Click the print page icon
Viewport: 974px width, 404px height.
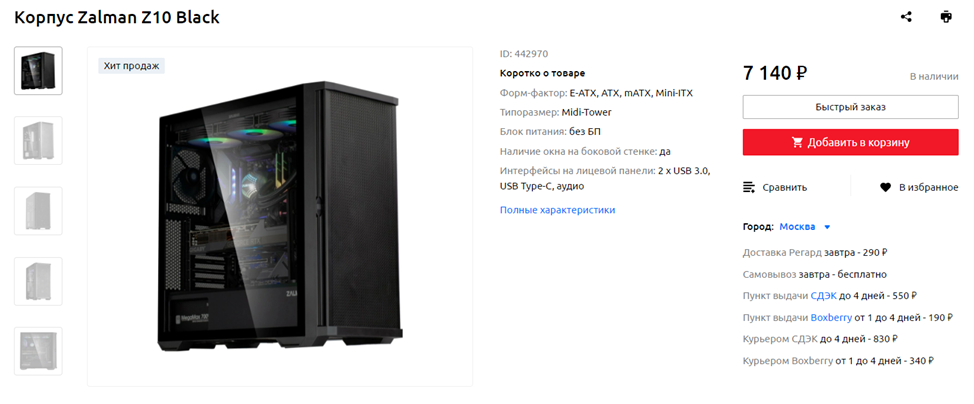[x=945, y=17]
